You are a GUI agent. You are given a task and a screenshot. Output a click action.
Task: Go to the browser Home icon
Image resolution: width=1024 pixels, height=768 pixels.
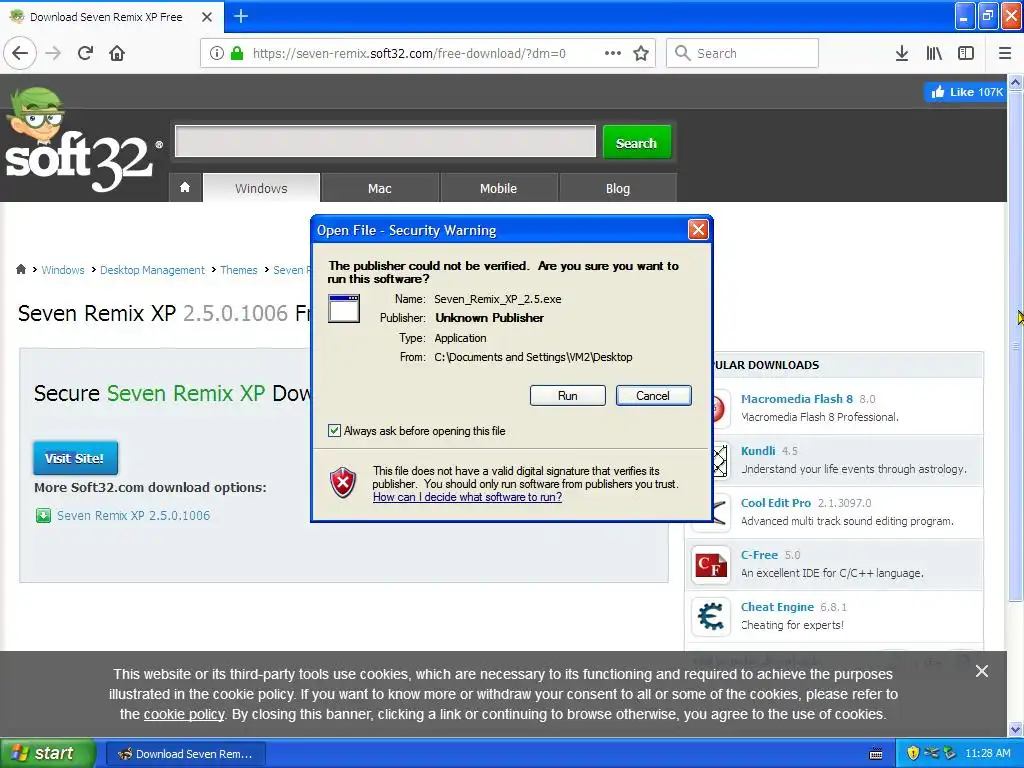[x=117, y=53]
